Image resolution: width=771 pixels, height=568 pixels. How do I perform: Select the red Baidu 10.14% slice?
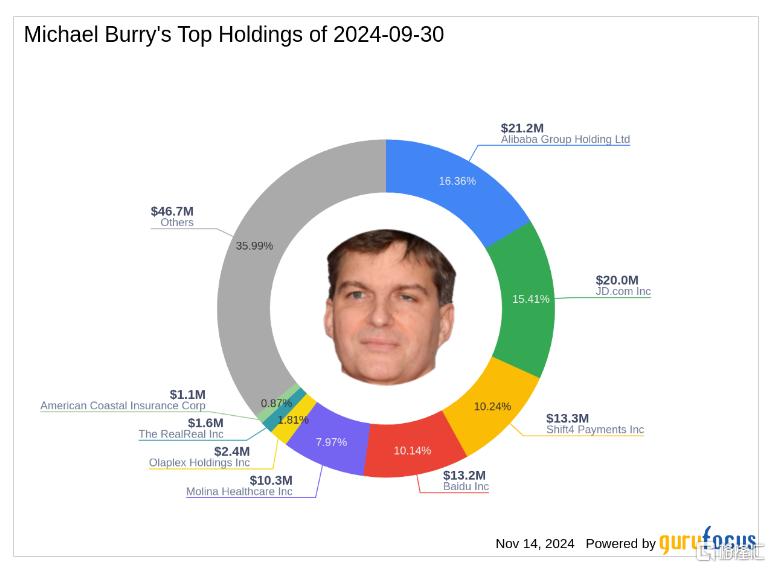(x=412, y=449)
